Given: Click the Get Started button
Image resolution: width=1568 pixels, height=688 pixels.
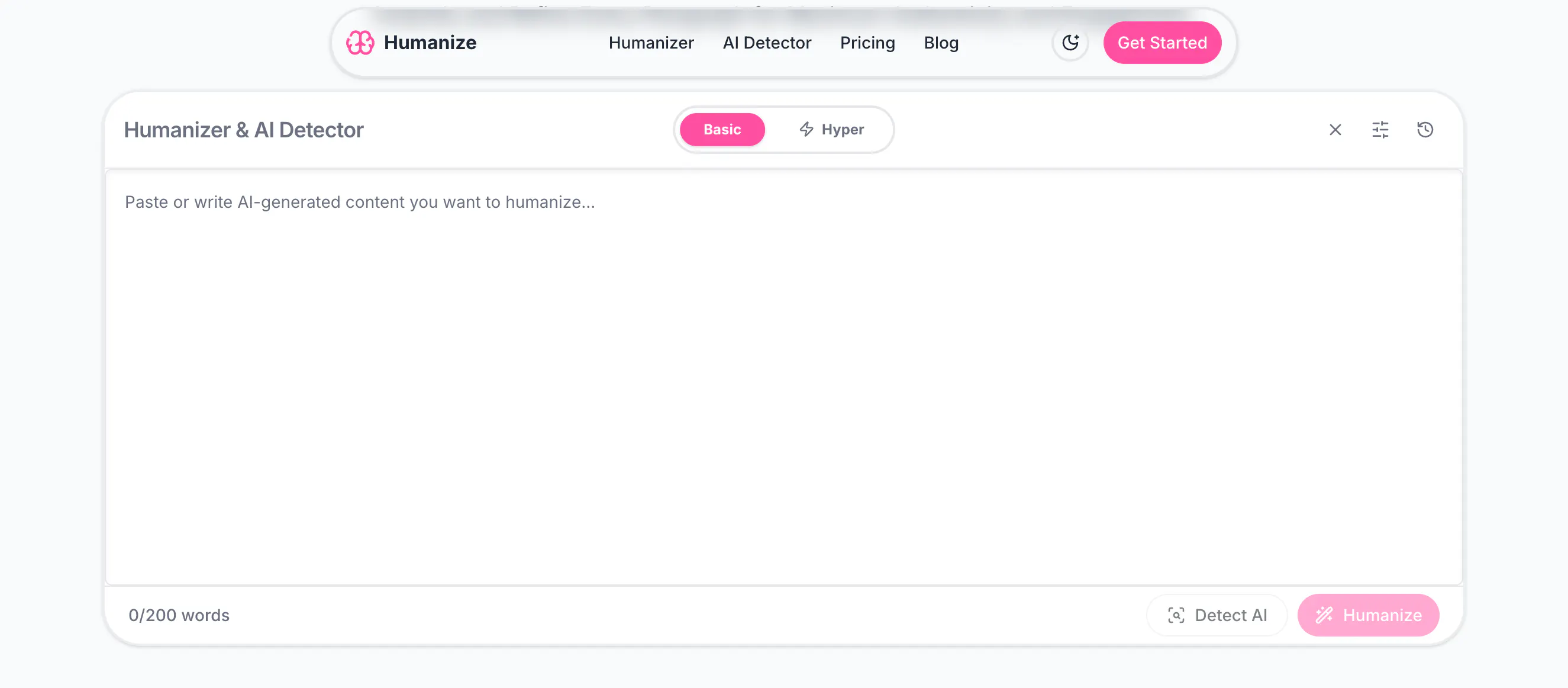Looking at the screenshot, I should click(1162, 43).
